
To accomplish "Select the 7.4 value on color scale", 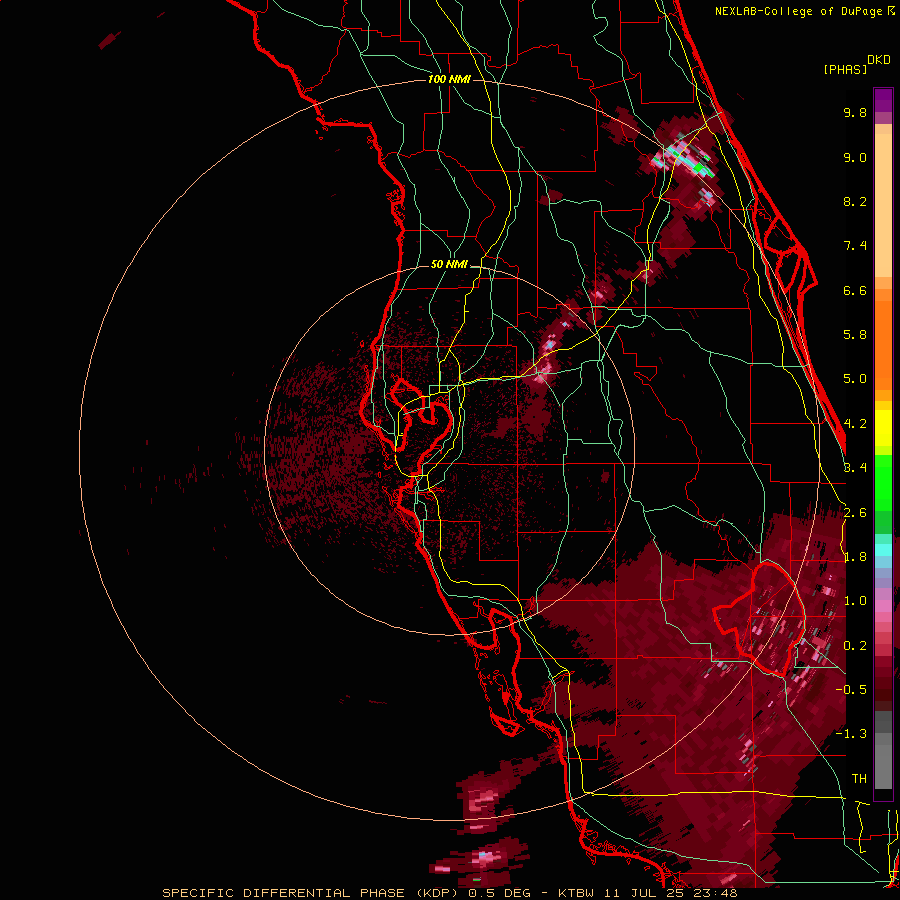I will [855, 246].
